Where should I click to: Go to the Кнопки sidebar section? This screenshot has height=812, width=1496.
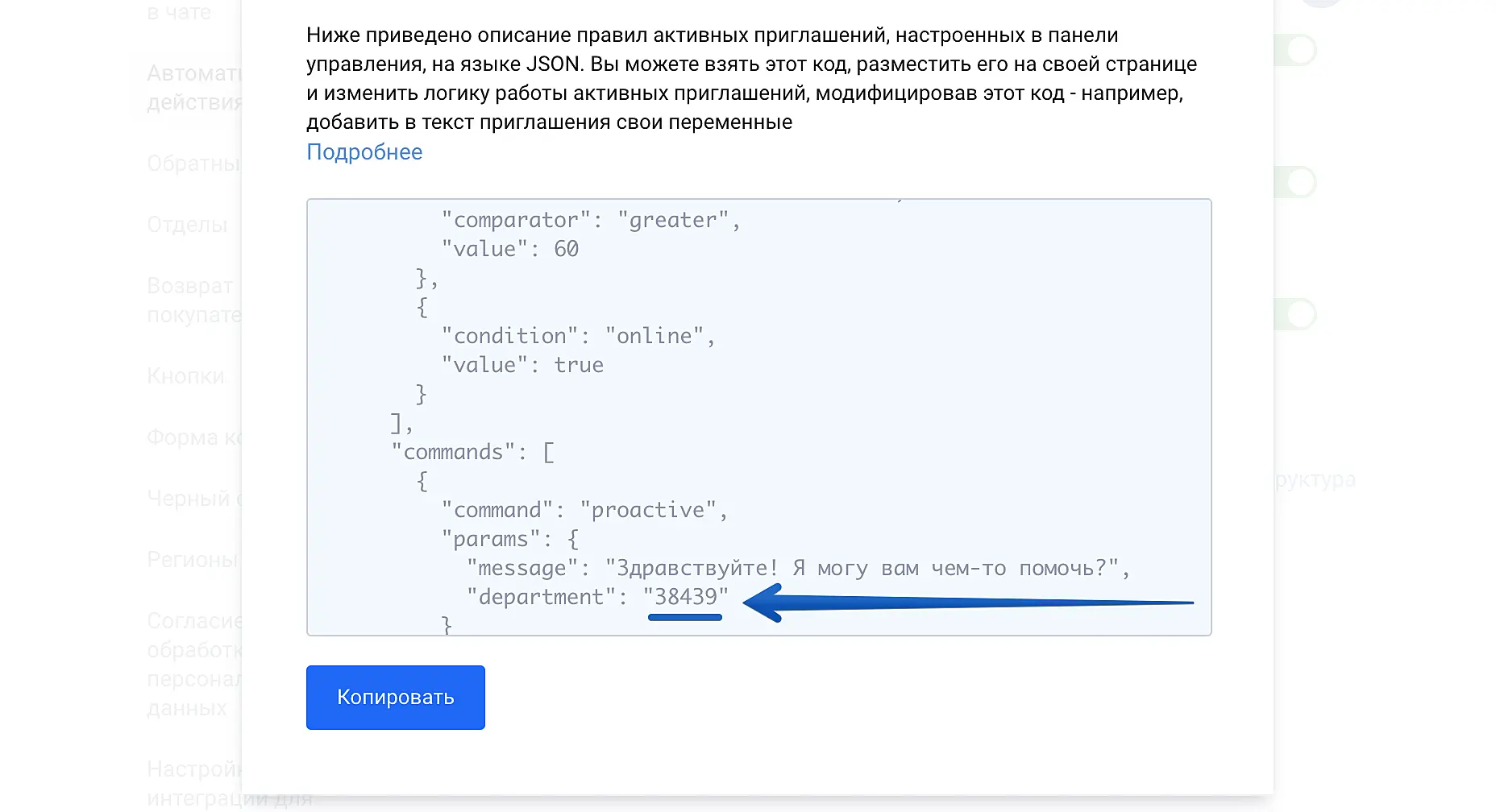pyautogui.click(x=185, y=376)
